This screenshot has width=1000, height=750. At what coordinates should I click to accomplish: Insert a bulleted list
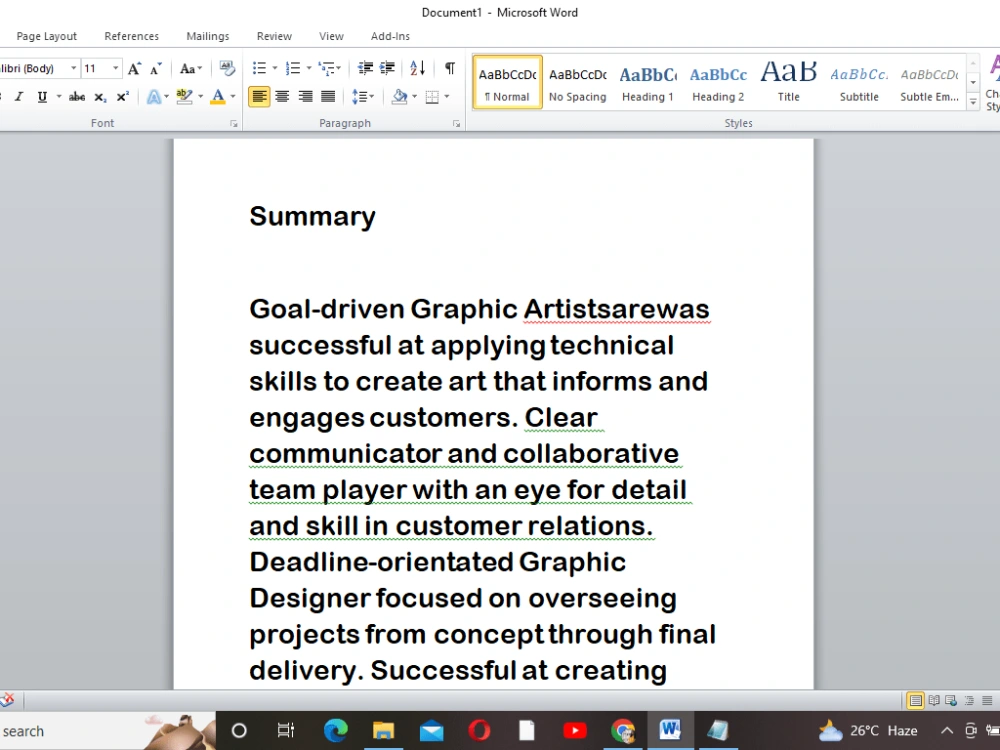[x=259, y=68]
